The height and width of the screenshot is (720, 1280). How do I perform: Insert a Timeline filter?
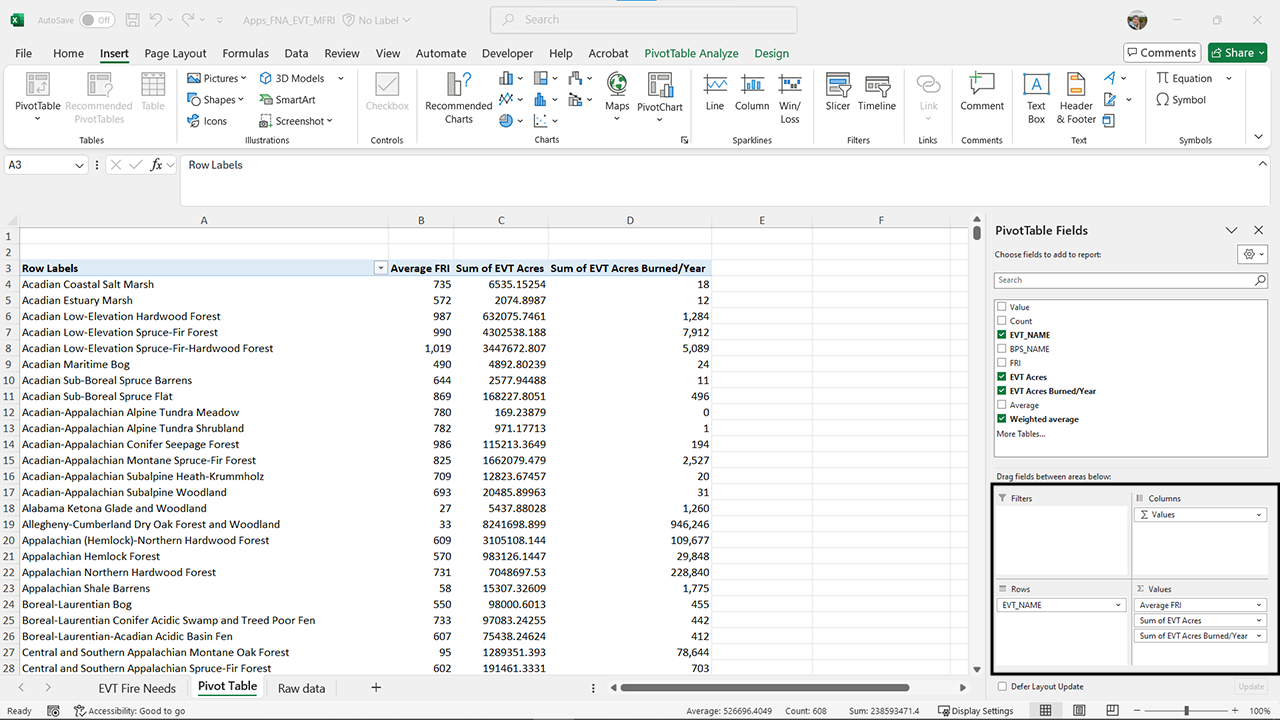point(877,94)
